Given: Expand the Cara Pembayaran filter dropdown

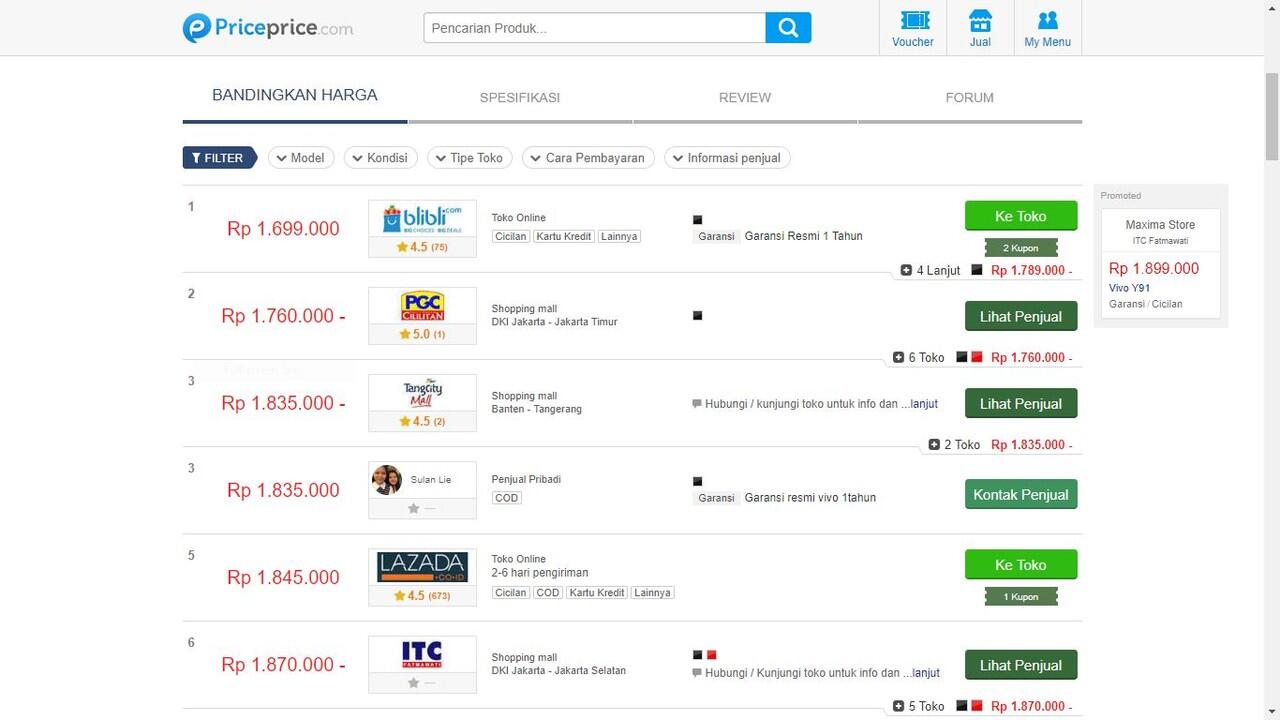Looking at the screenshot, I should pyautogui.click(x=589, y=158).
